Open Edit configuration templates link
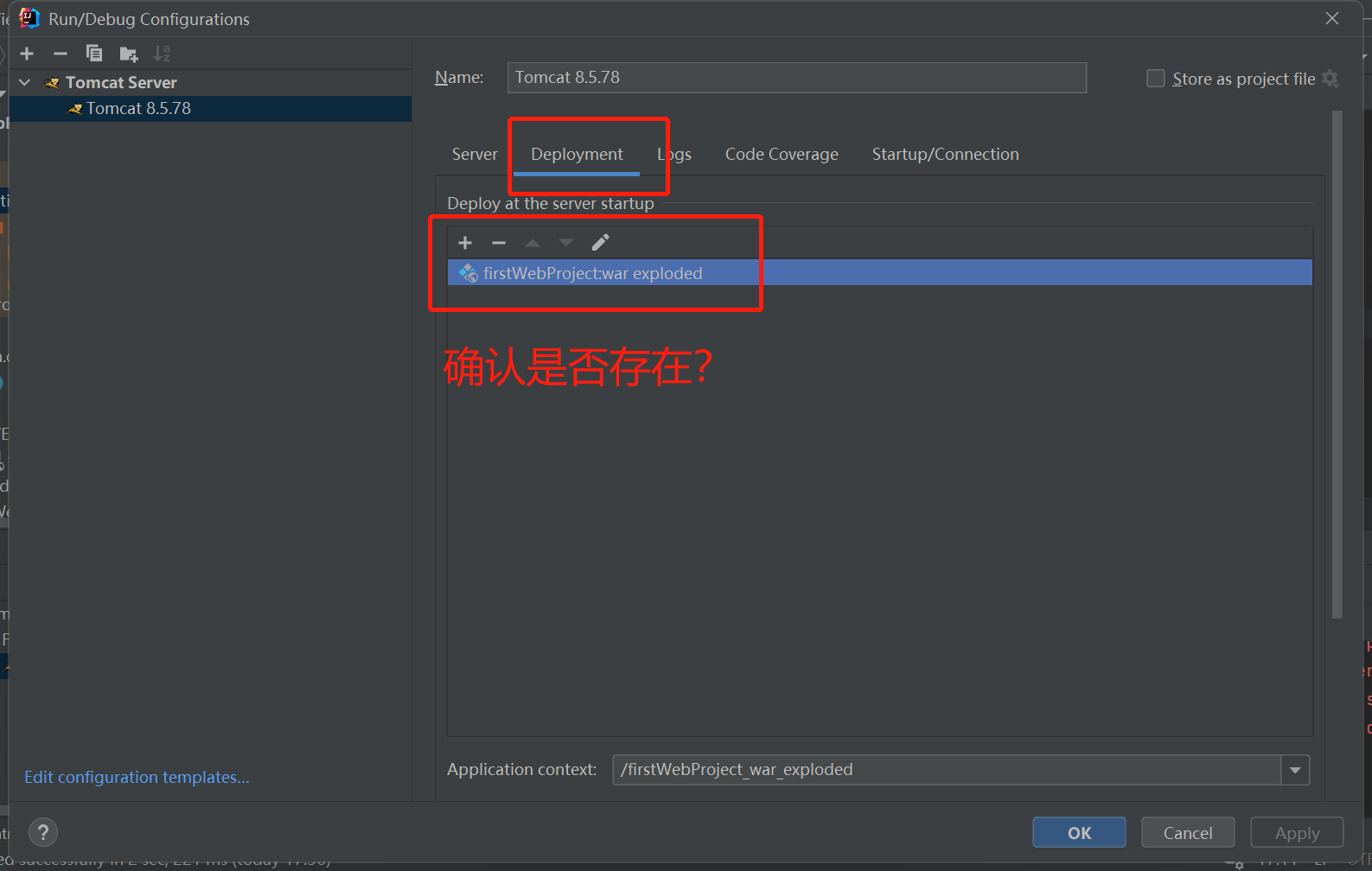 (x=137, y=777)
